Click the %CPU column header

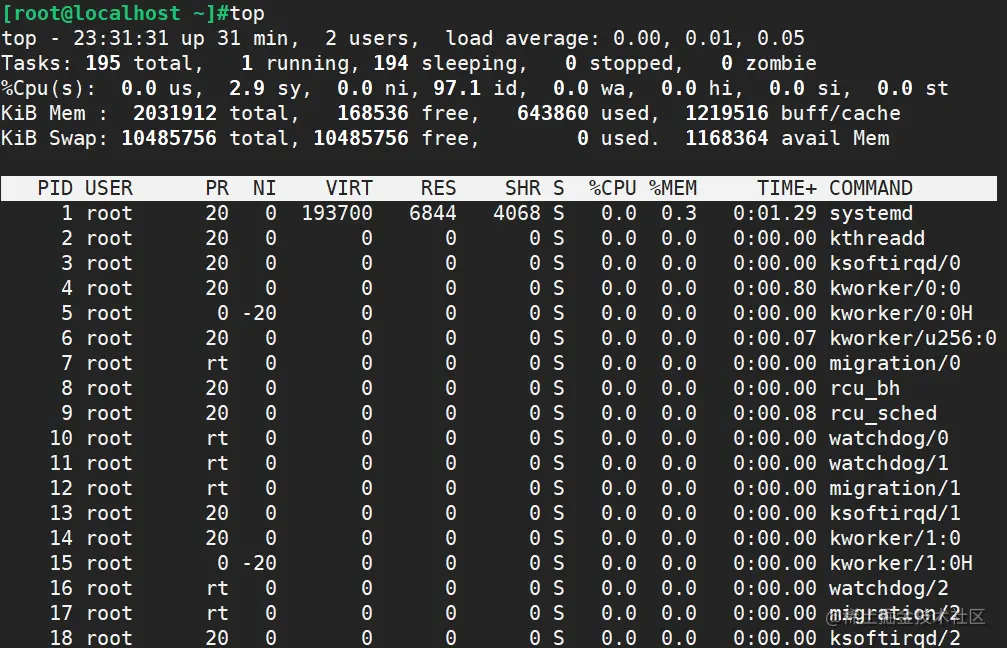click(613, 188)
